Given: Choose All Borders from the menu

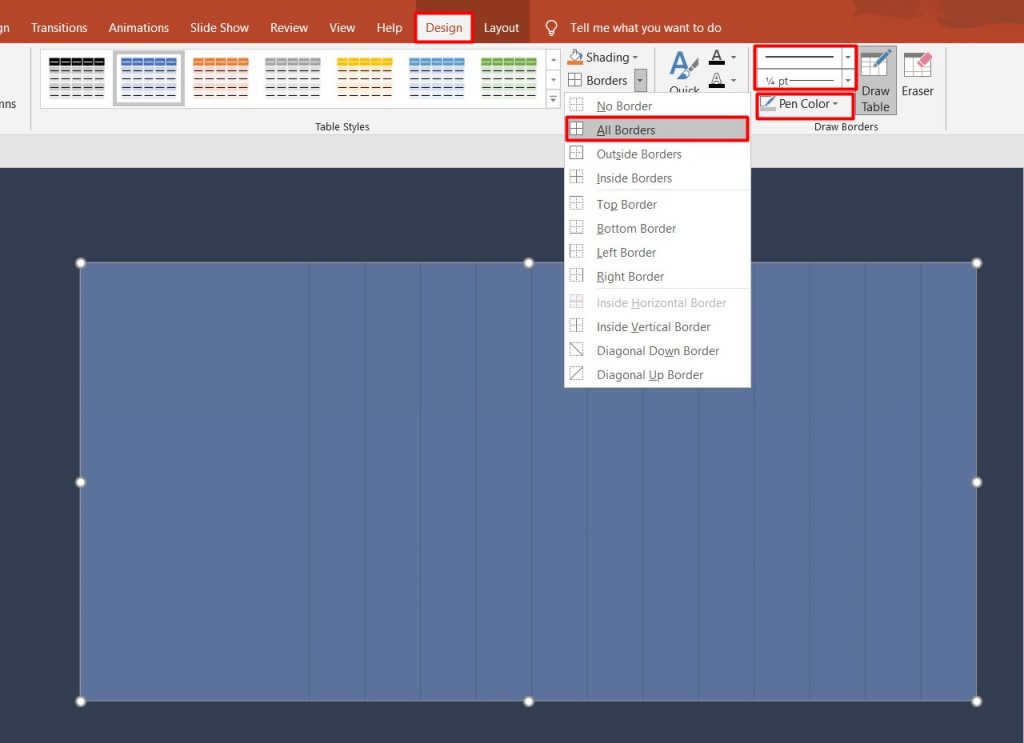Looking at the screenshot, I should 657,130.
